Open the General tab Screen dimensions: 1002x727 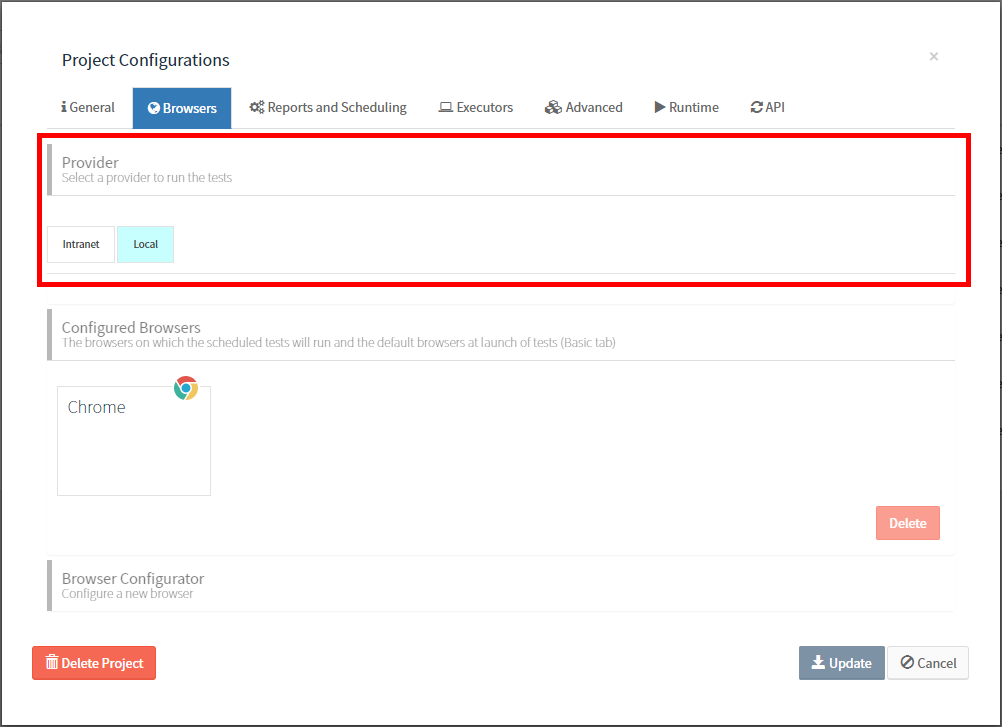(x=88, y=107)
